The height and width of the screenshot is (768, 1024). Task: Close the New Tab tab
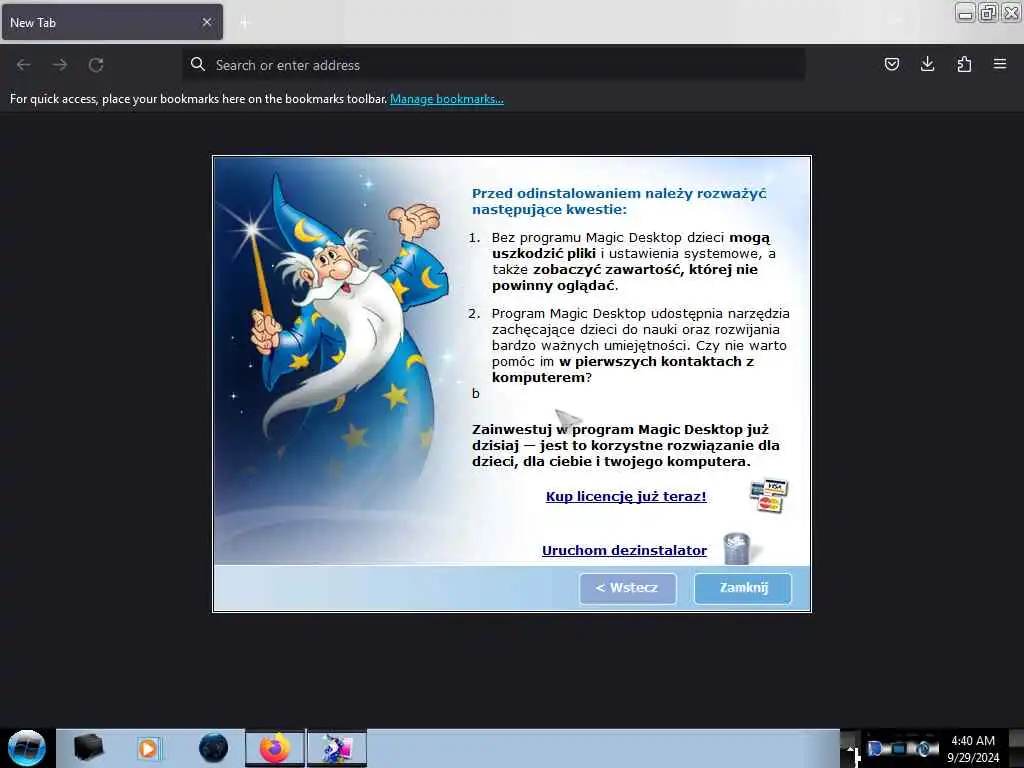[206, 22]
